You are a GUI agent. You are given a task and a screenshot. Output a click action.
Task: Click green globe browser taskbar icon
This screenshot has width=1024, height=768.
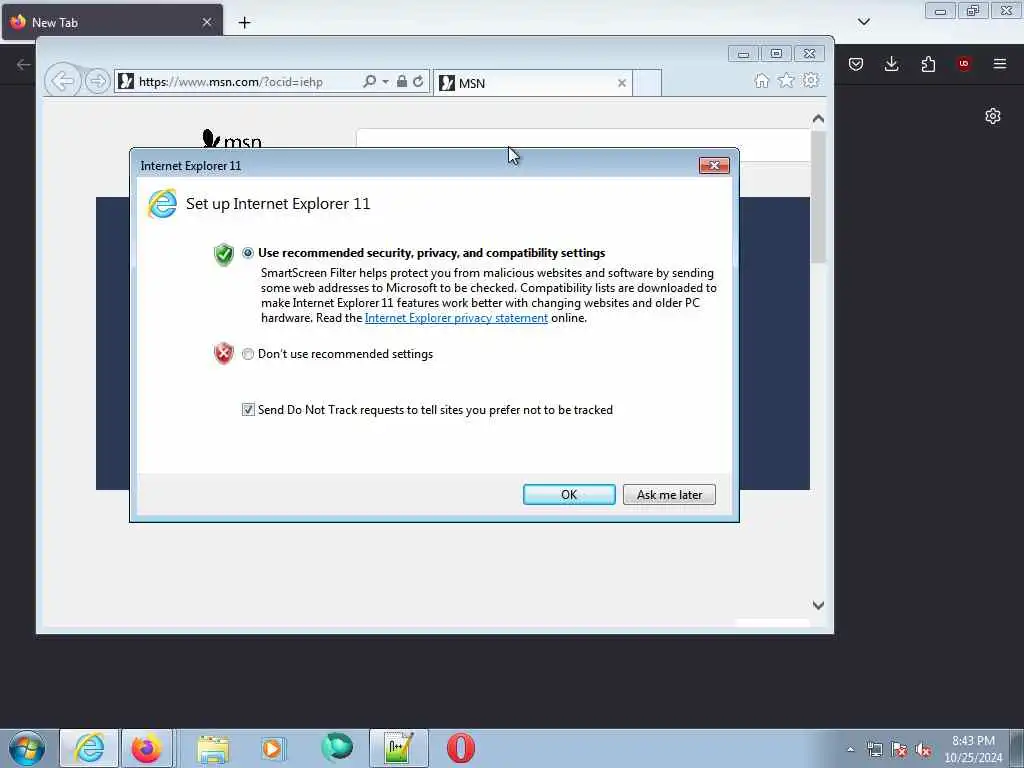point(337,748)
